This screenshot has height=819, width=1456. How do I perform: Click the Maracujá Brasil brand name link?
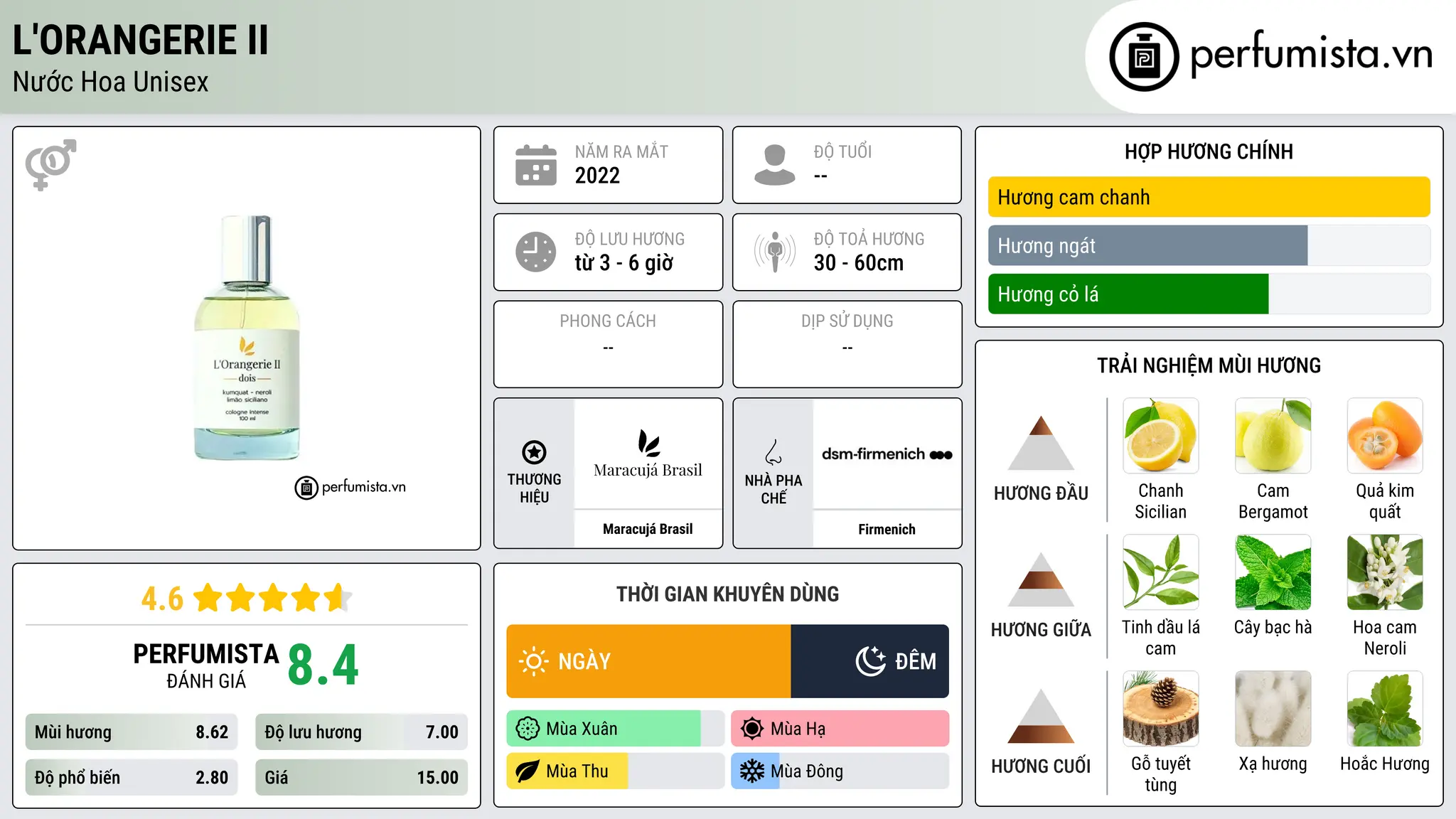pos(648,529)
